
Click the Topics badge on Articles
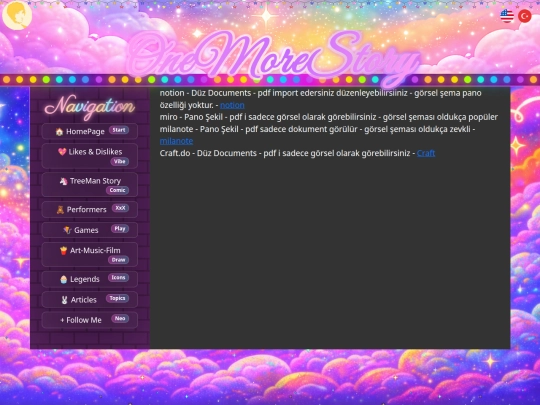click(x=117, y=298)
